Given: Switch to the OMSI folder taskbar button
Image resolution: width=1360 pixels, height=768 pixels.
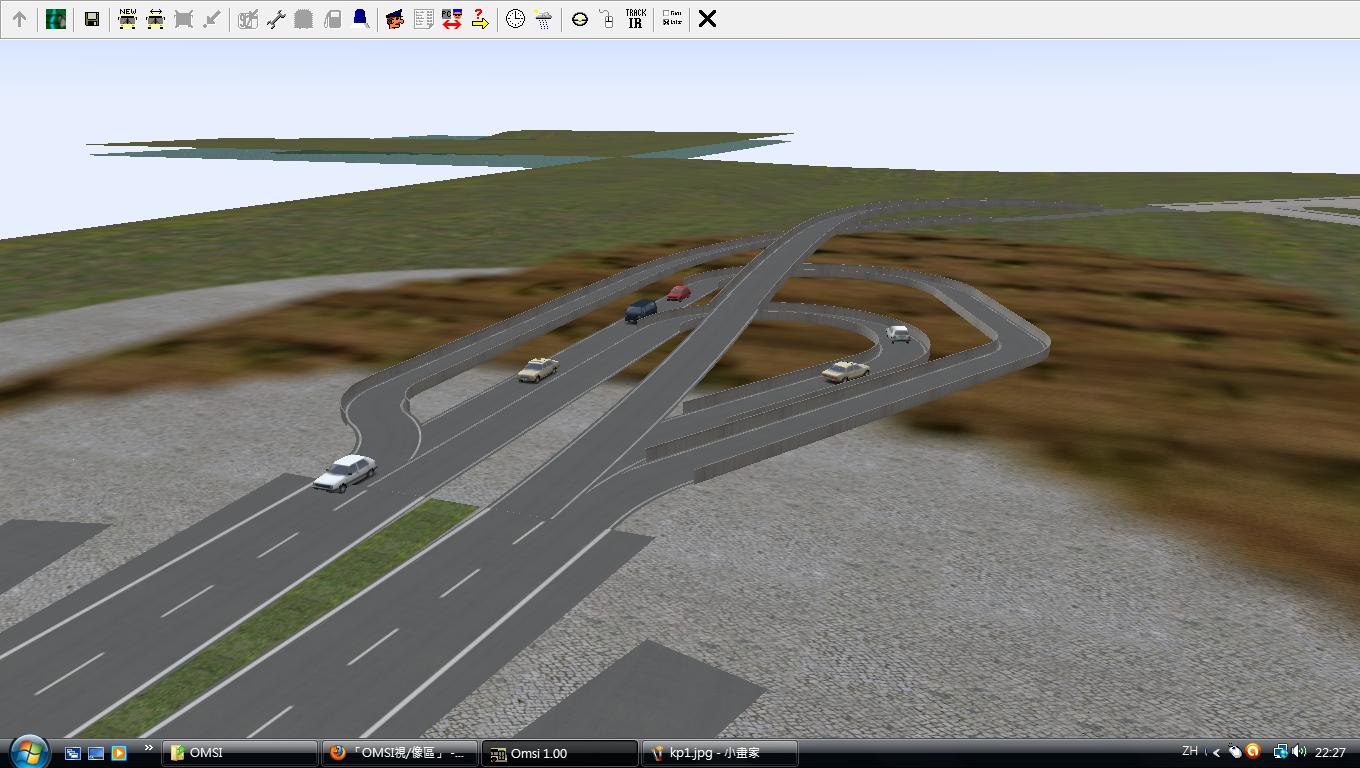Looking at the screenshot, I should [x=240, y=753].
